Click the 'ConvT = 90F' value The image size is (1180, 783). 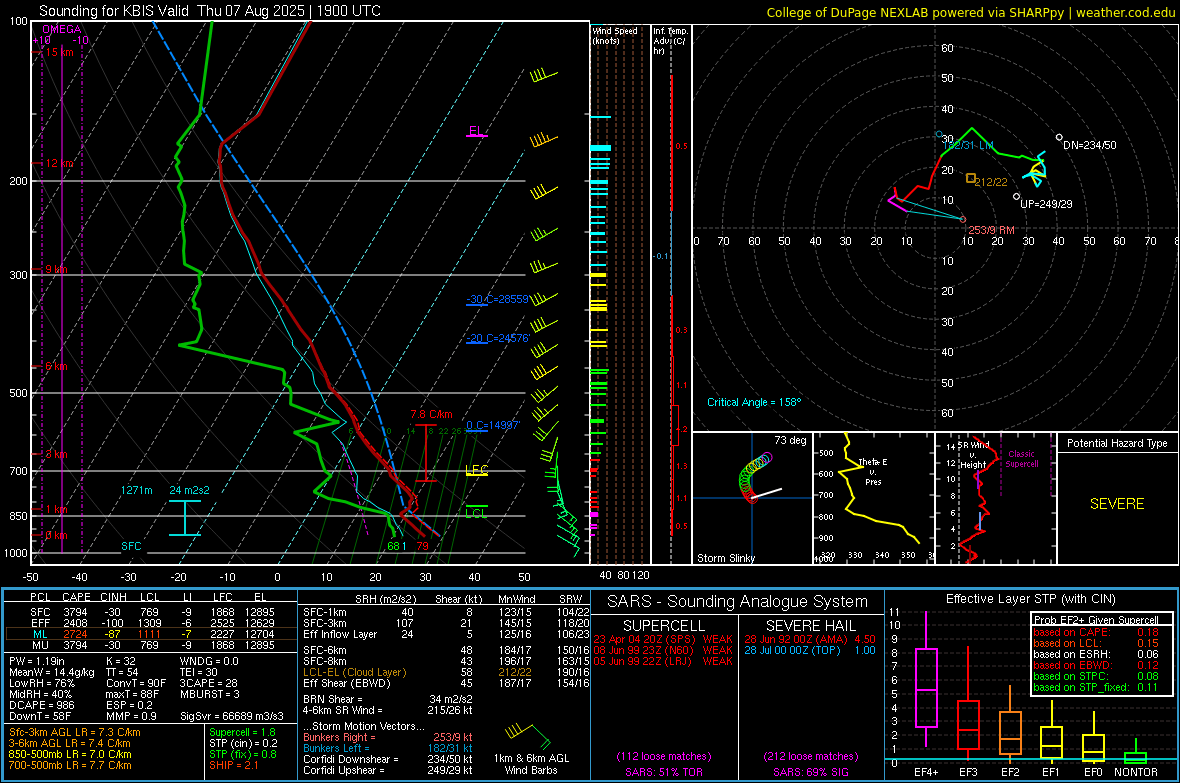(x=136, y=683)
